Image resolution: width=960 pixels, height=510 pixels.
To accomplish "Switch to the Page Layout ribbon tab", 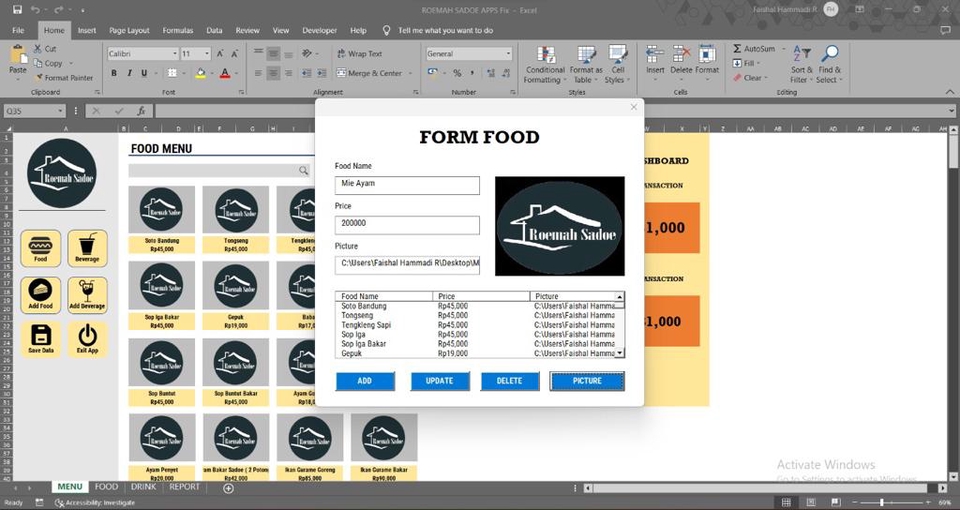I will pyautogui.click(x=129, y=30).
